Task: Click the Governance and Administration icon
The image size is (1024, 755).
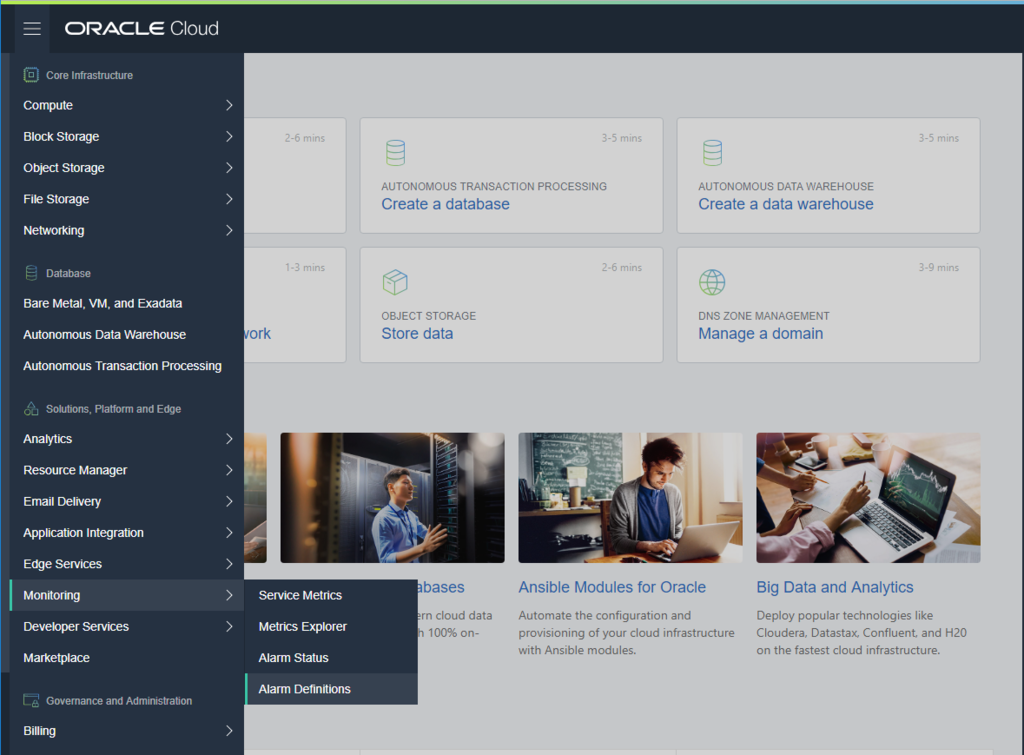Action: click(x=31, y=701)
